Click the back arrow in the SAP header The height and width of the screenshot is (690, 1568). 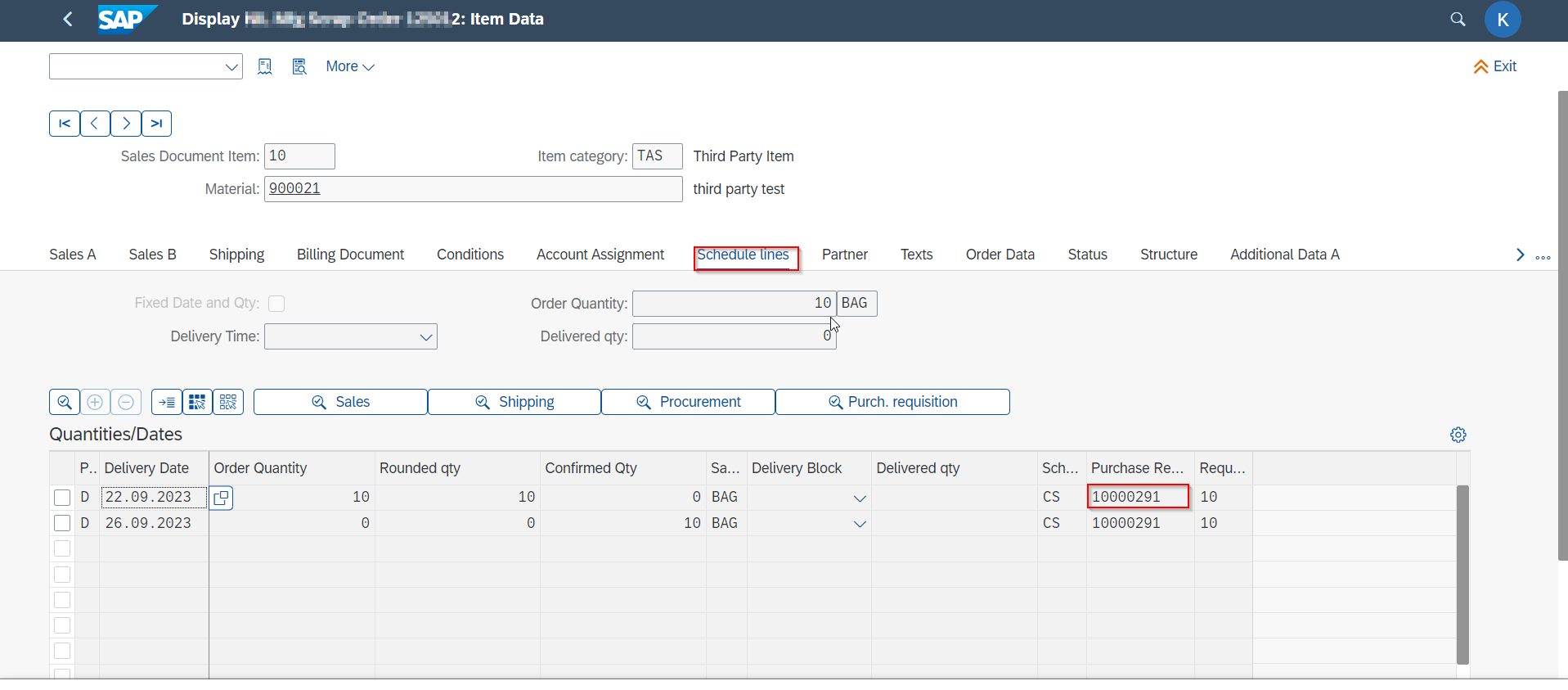click(x=68, y=19)
